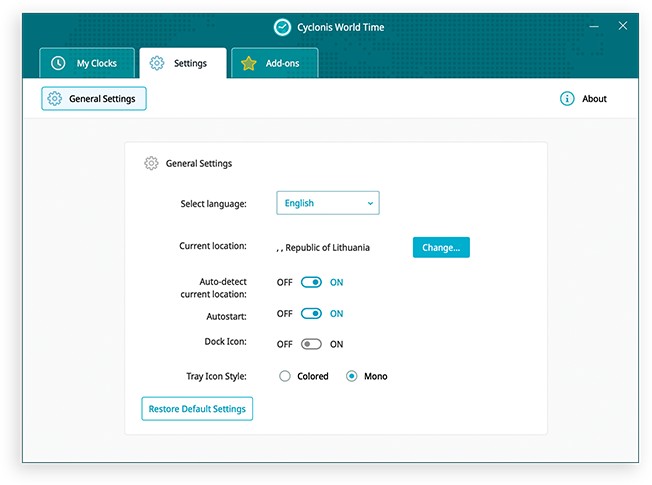This screenshot has width=652, height=485.
Task: Click the clock icon on My Clocks tab
Action: click(x=58, y=63)
